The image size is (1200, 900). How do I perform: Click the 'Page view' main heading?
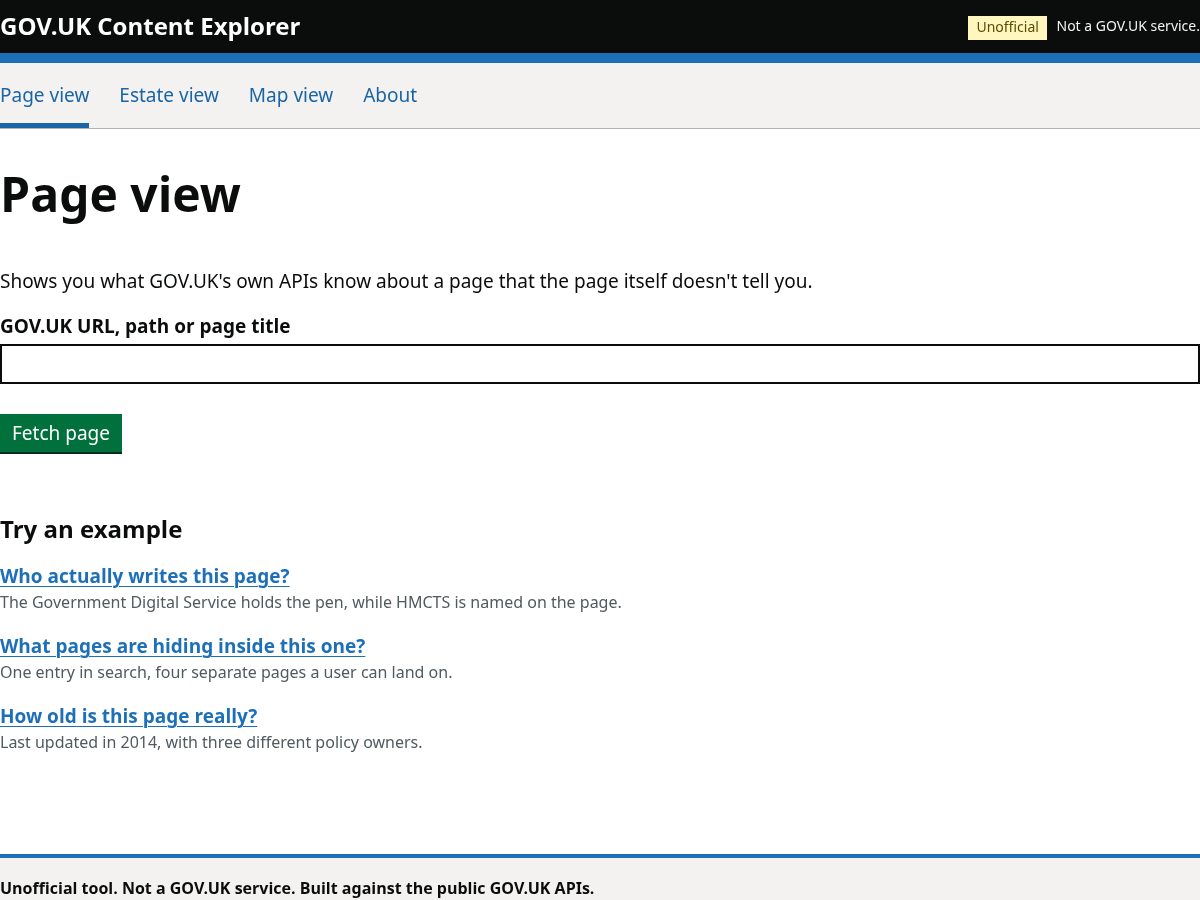coord(120,194)
